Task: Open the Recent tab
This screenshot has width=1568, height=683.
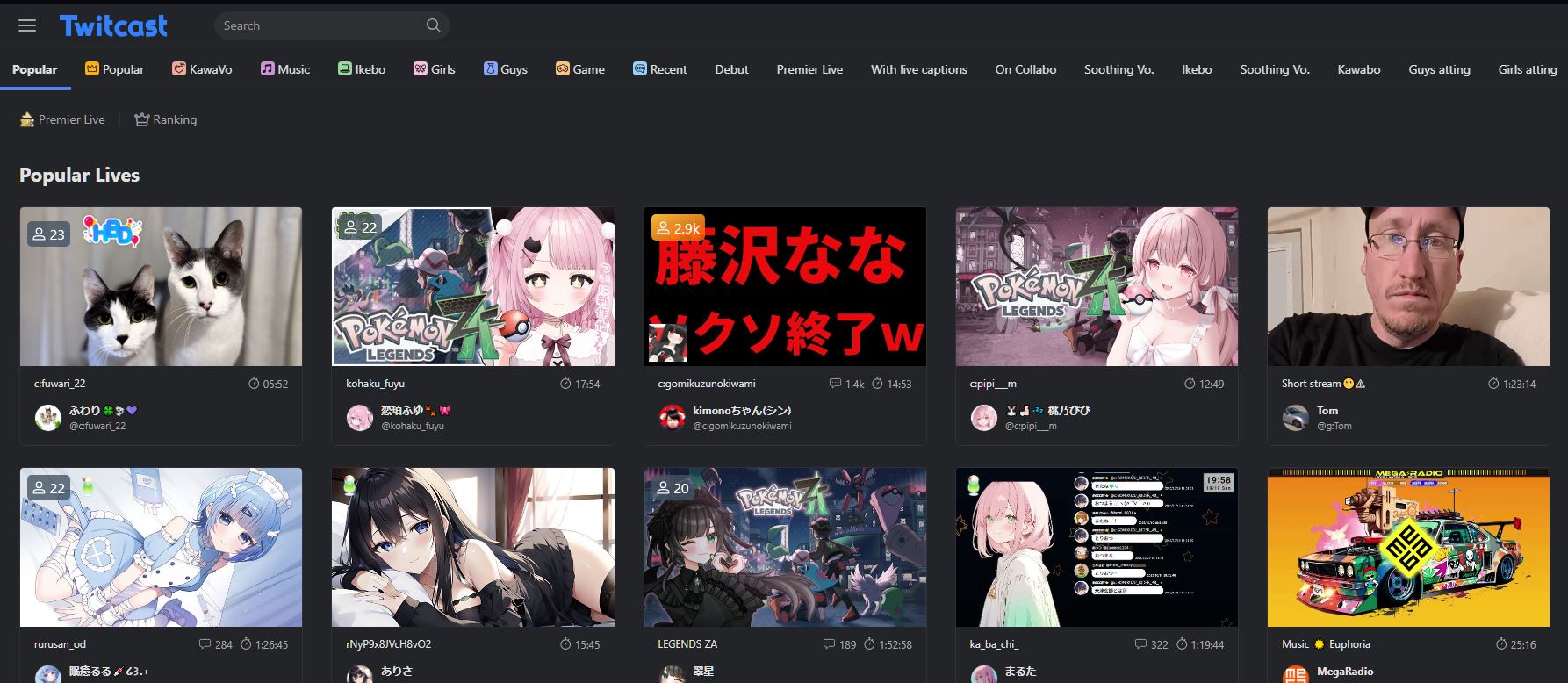Action: click(x=660, y=69)
